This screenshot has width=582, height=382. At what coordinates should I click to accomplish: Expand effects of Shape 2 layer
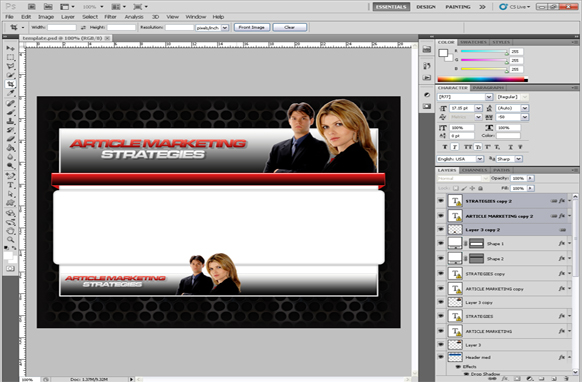(569, 258)
